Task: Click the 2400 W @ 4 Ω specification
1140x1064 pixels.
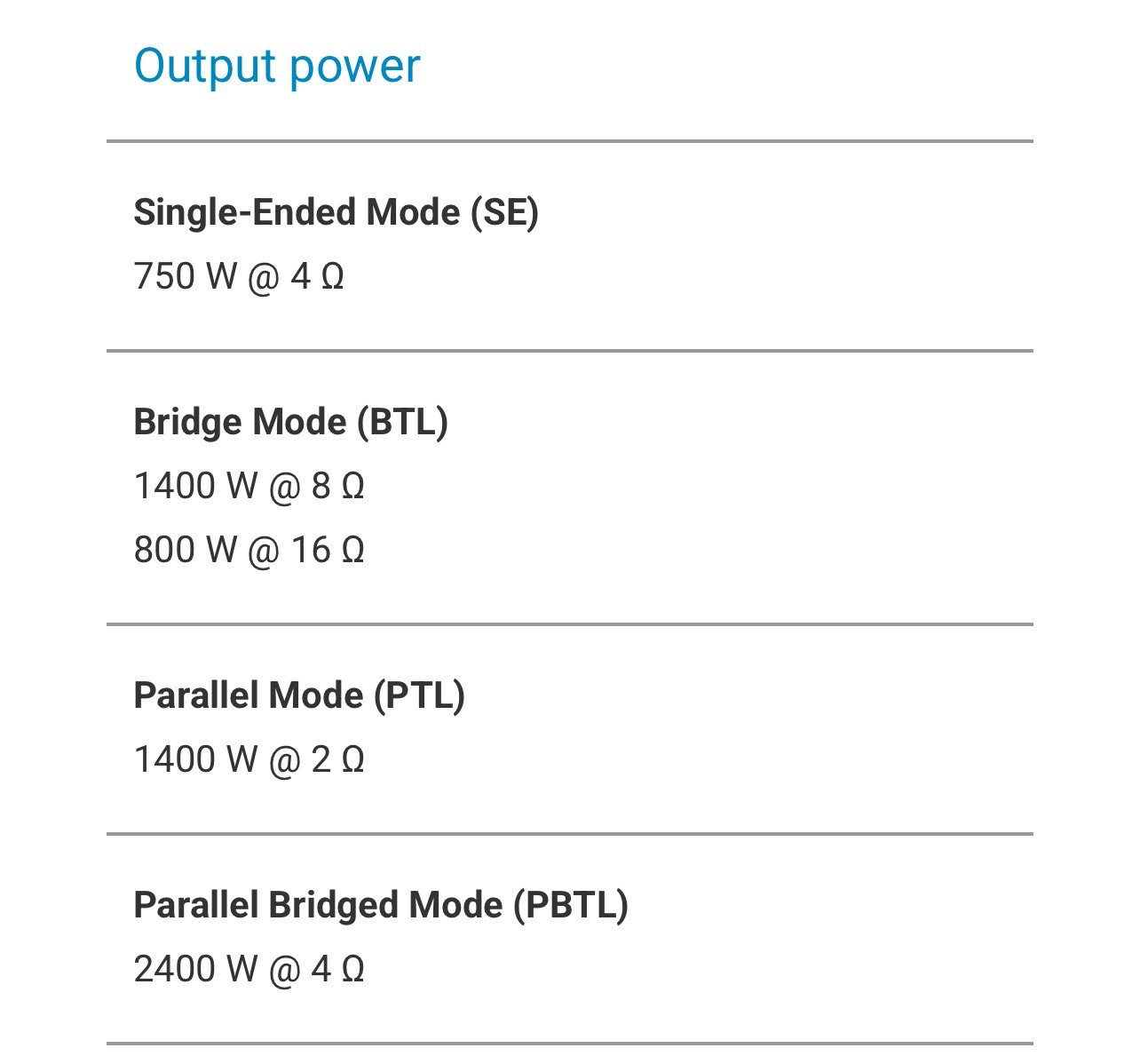Action: click(x=249, y=969)
